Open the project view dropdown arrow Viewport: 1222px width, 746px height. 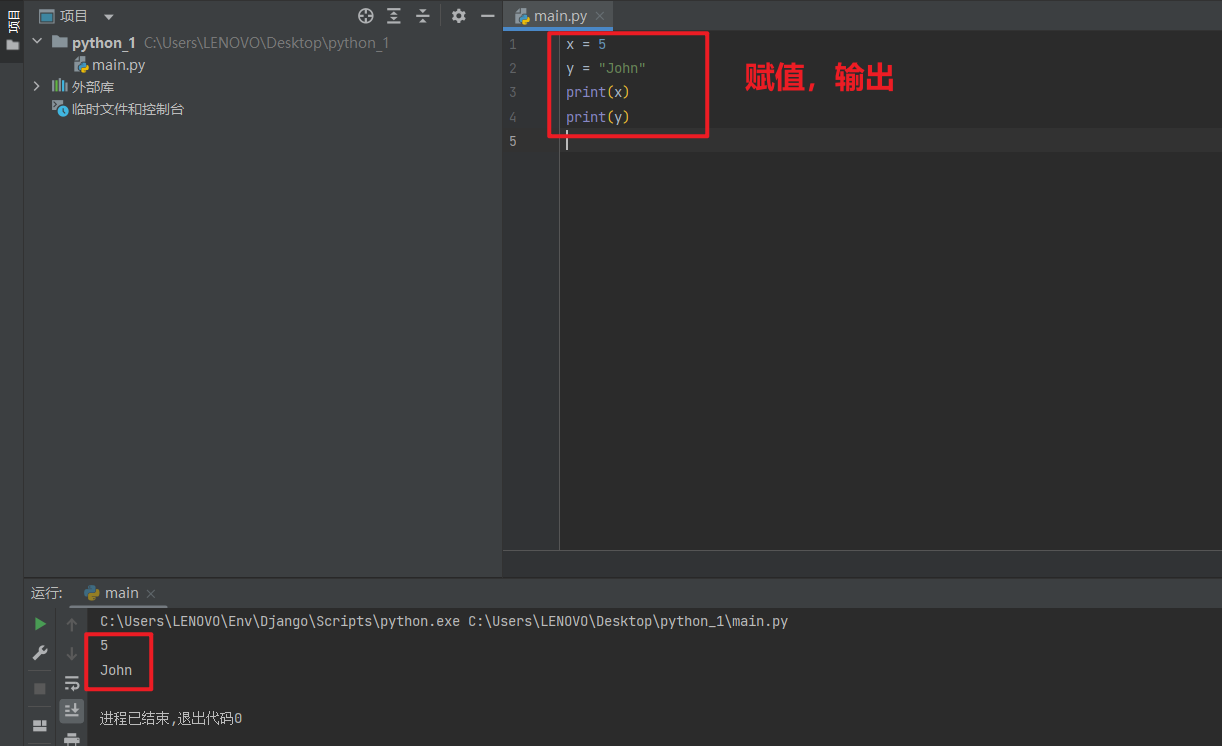coord(109,17)
